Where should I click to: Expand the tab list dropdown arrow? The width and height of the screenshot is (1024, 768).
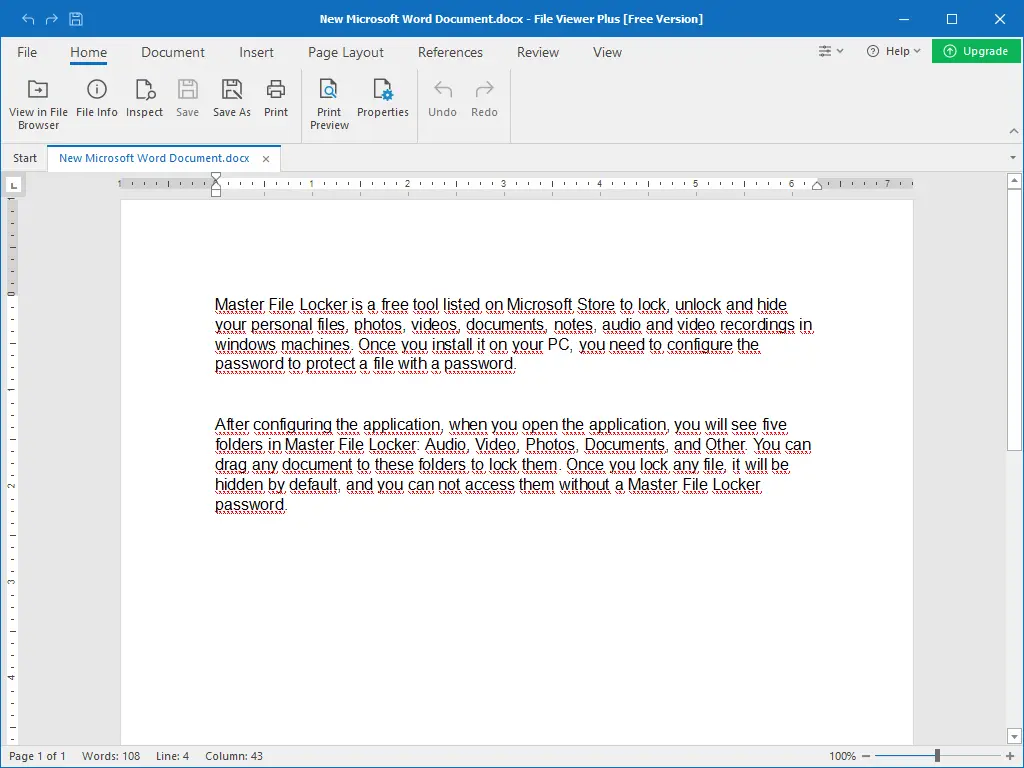pos(1013,157)
